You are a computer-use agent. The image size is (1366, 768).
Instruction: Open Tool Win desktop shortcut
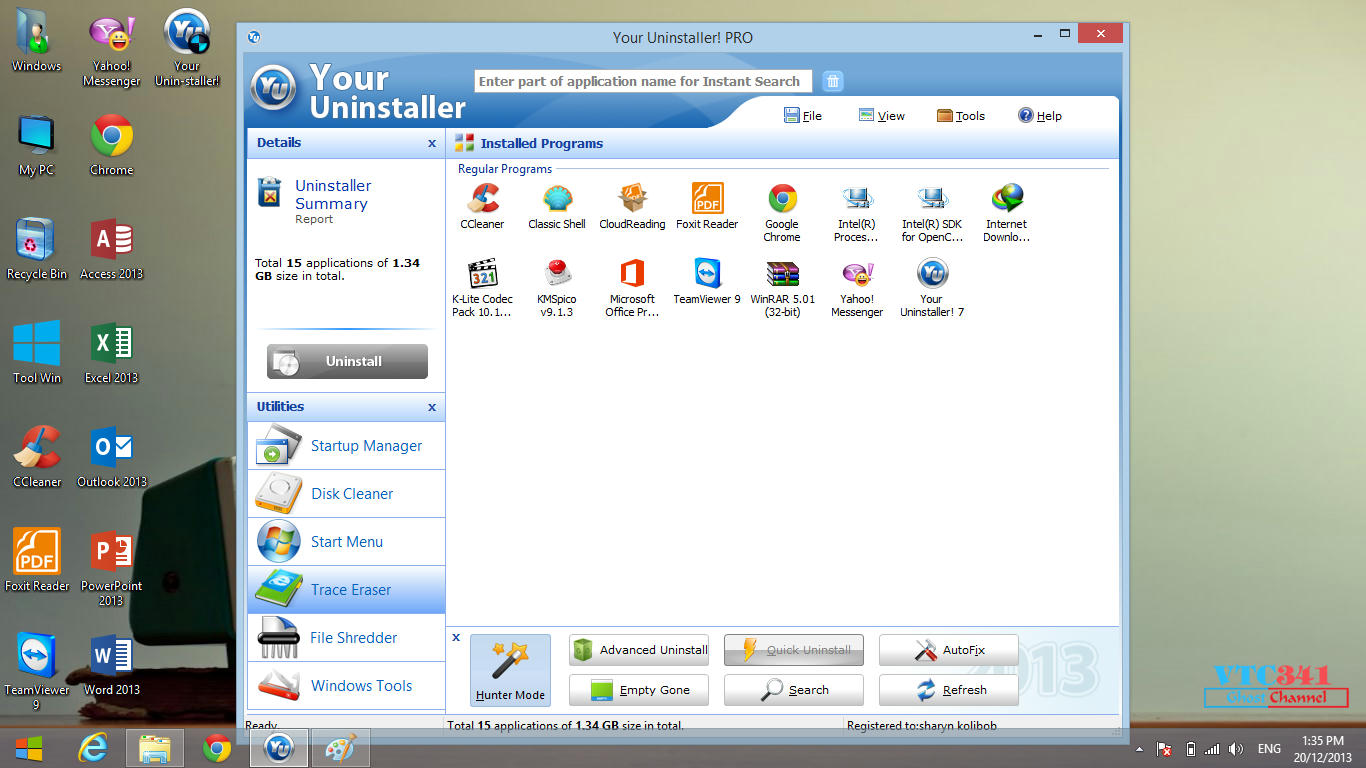click(37, 353)
